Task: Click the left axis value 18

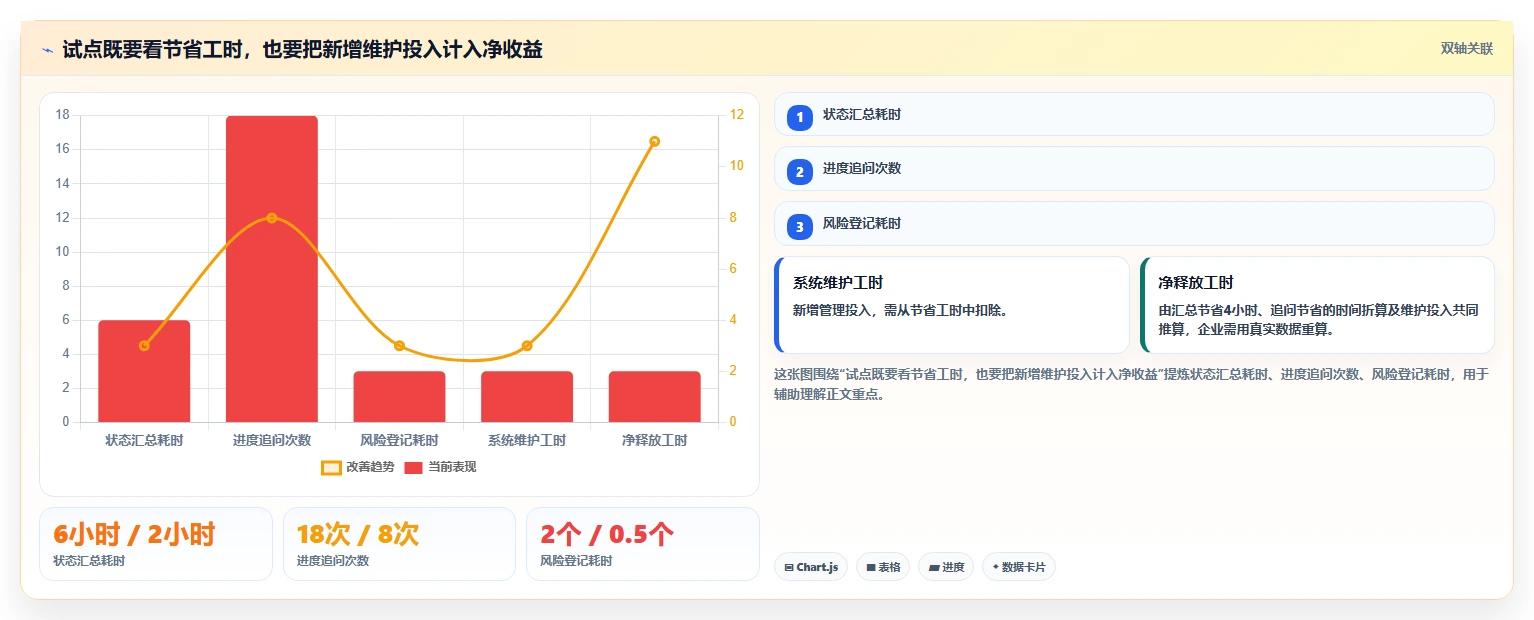Action: click(x=62, y=115)
